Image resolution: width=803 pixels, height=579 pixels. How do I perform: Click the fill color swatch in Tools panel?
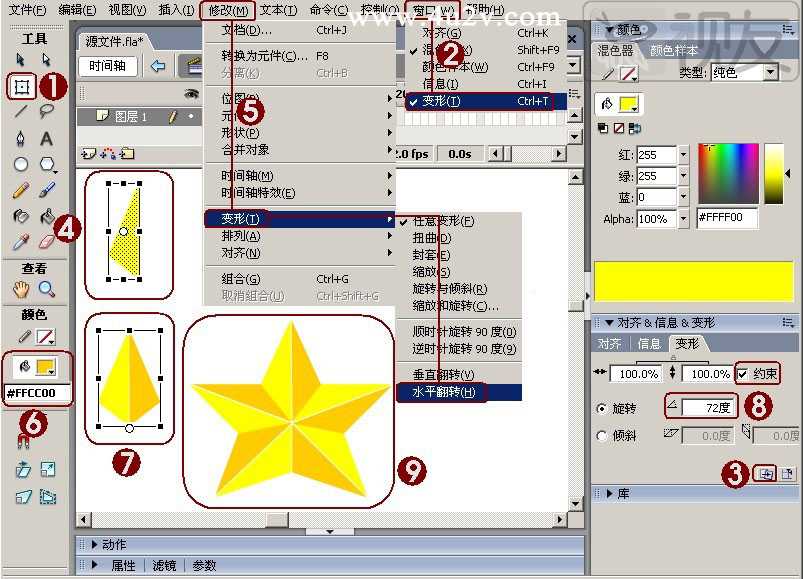click(46, 367)
